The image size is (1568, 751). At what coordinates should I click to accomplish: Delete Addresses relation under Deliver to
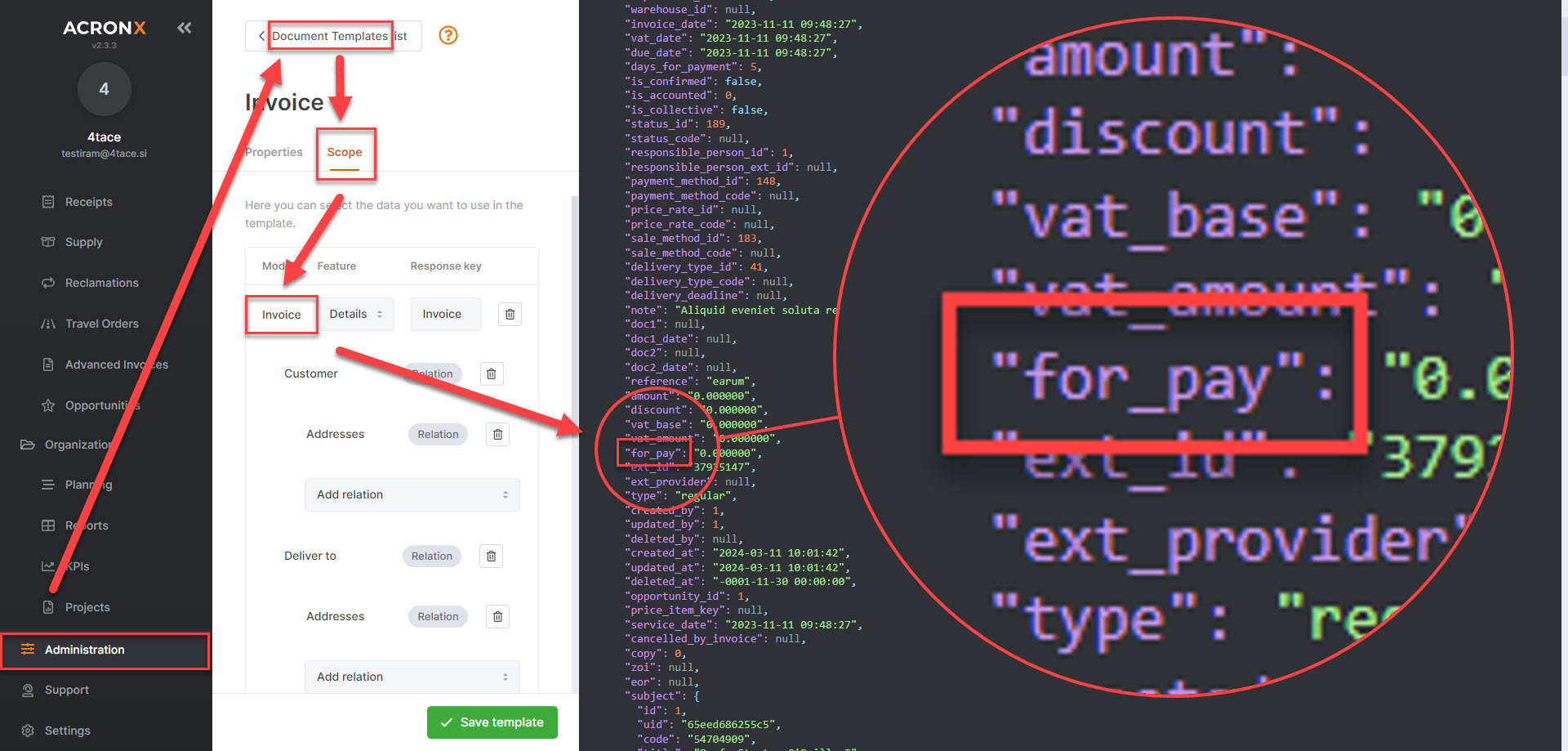point(498,616)
